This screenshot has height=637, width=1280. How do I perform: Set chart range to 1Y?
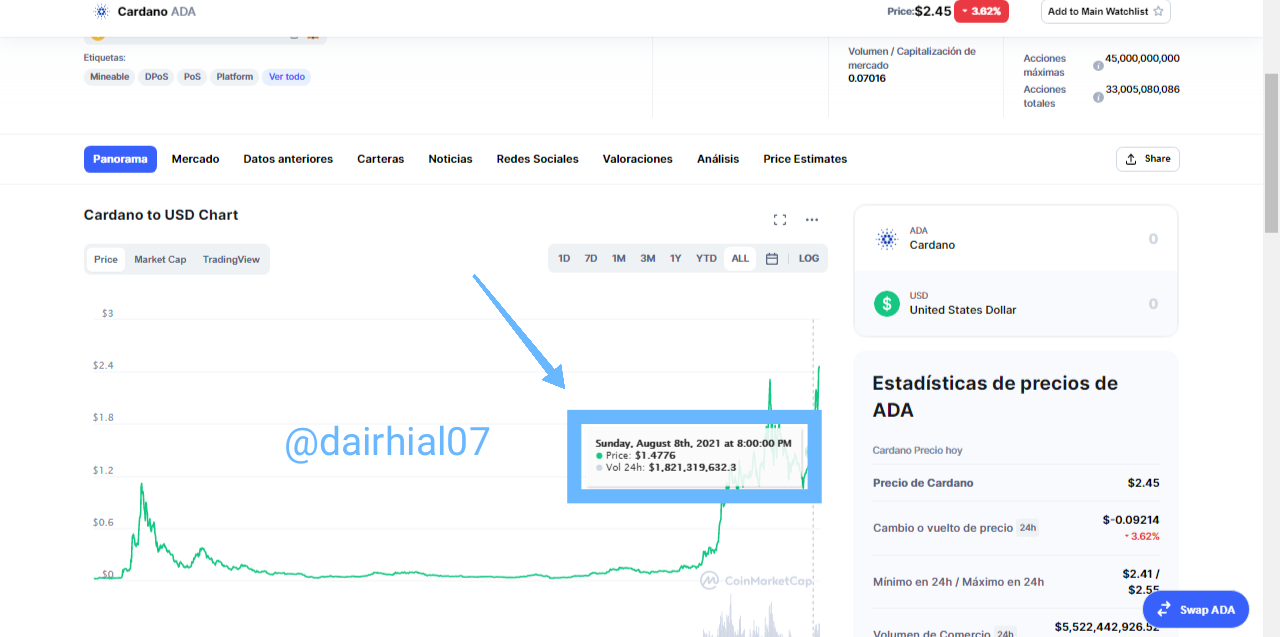tap(676, 259)
